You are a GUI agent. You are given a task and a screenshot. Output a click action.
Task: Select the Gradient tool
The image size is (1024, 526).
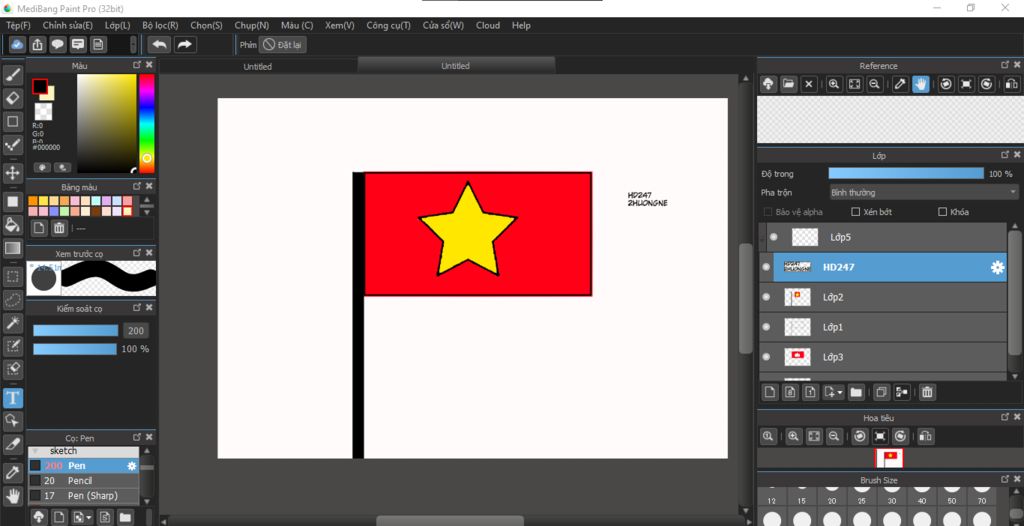point(12,248)
